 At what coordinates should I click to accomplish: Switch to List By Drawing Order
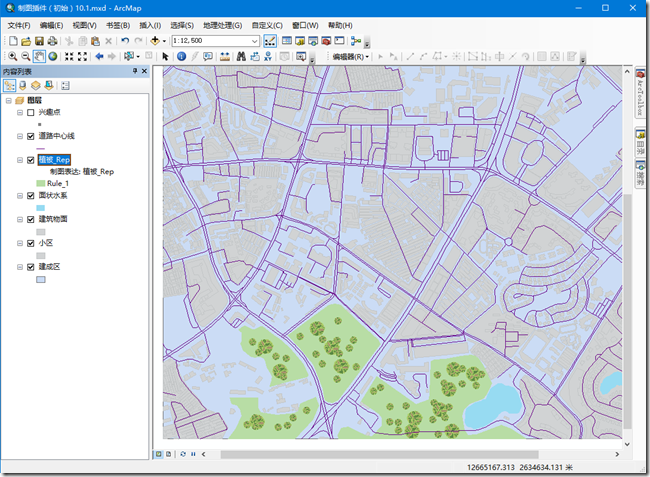point(10,86)
